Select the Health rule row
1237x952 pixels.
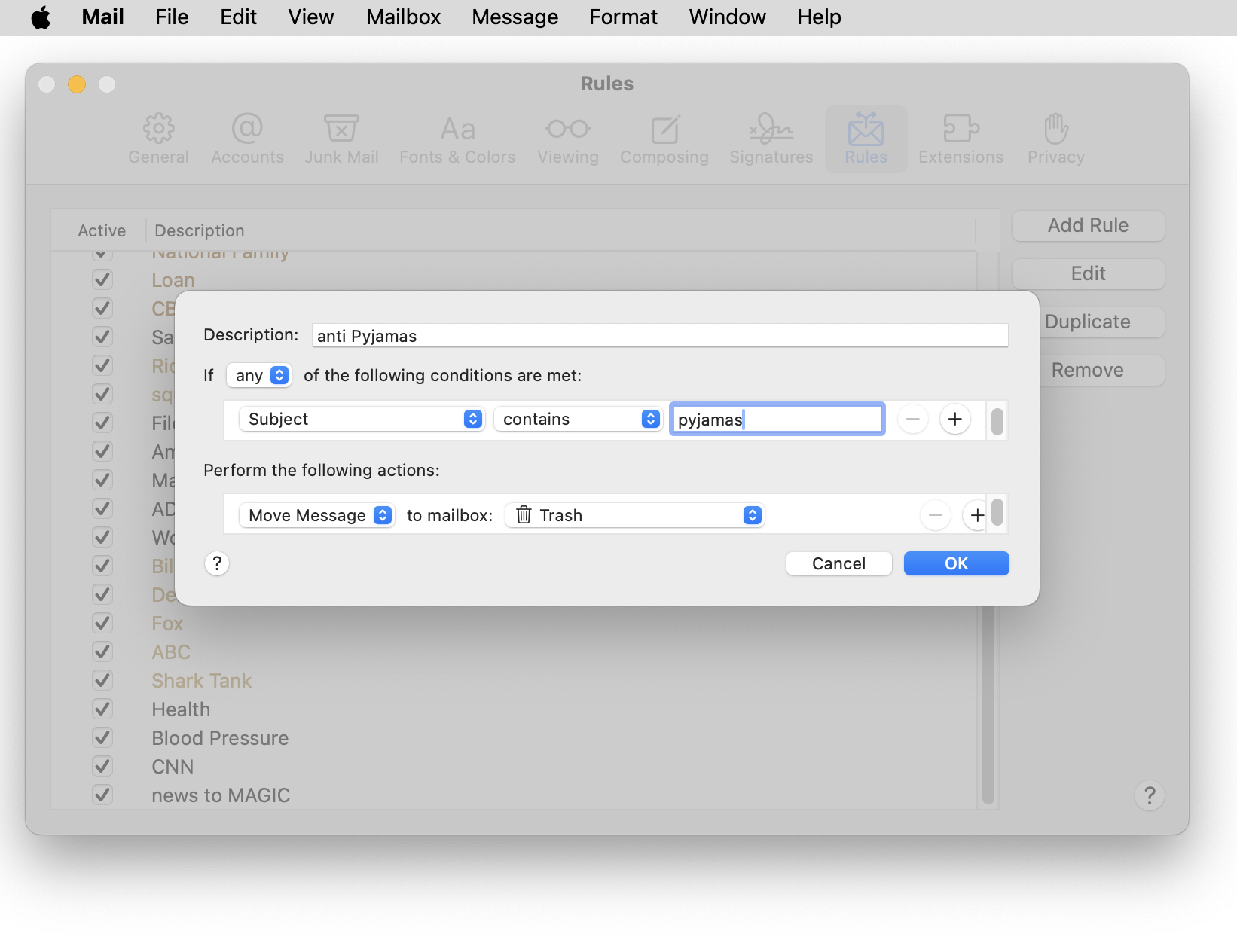tap(515, 709)
